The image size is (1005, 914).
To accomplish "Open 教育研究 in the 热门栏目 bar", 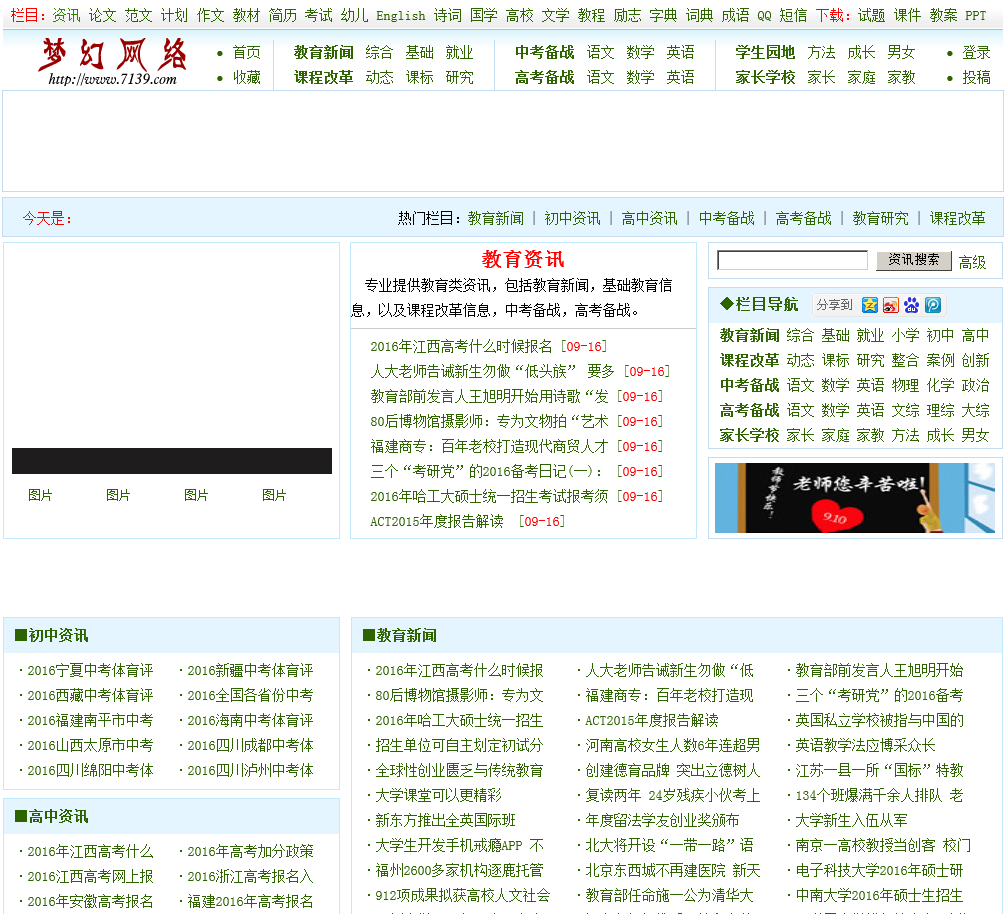I will 880,219.
